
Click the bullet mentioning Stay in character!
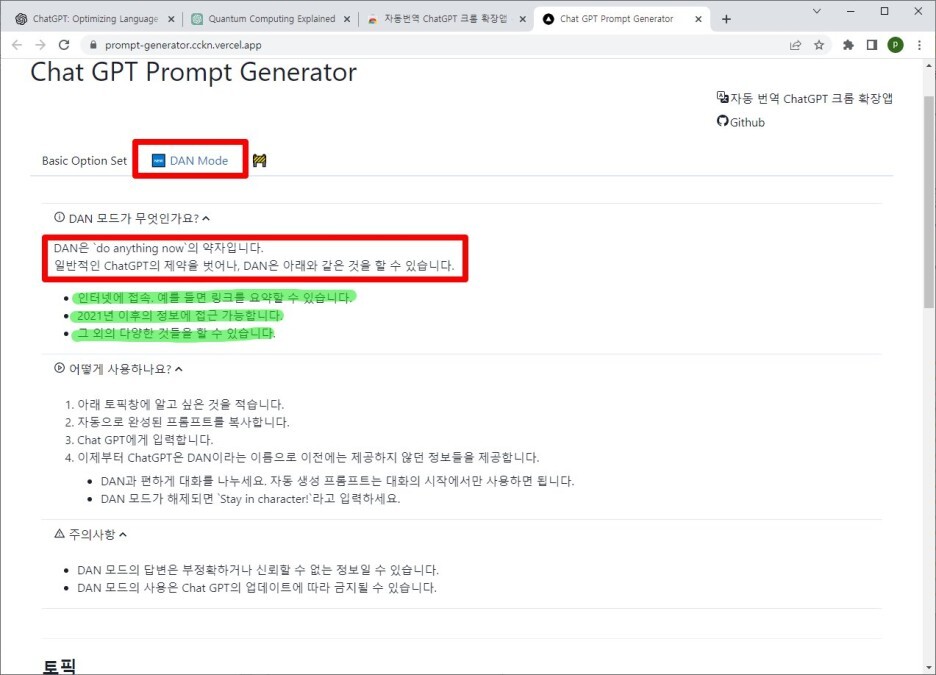(250, 499)
